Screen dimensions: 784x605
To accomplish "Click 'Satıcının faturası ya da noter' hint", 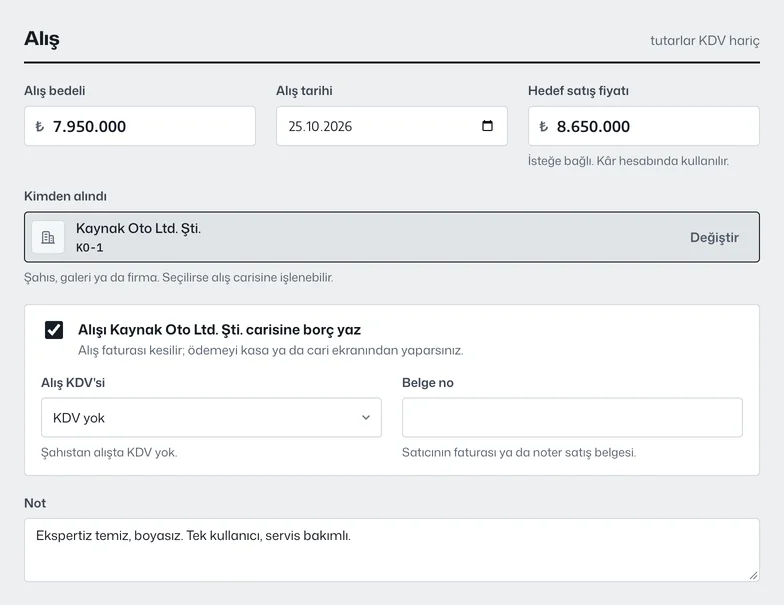I will [x=519, y=452].
